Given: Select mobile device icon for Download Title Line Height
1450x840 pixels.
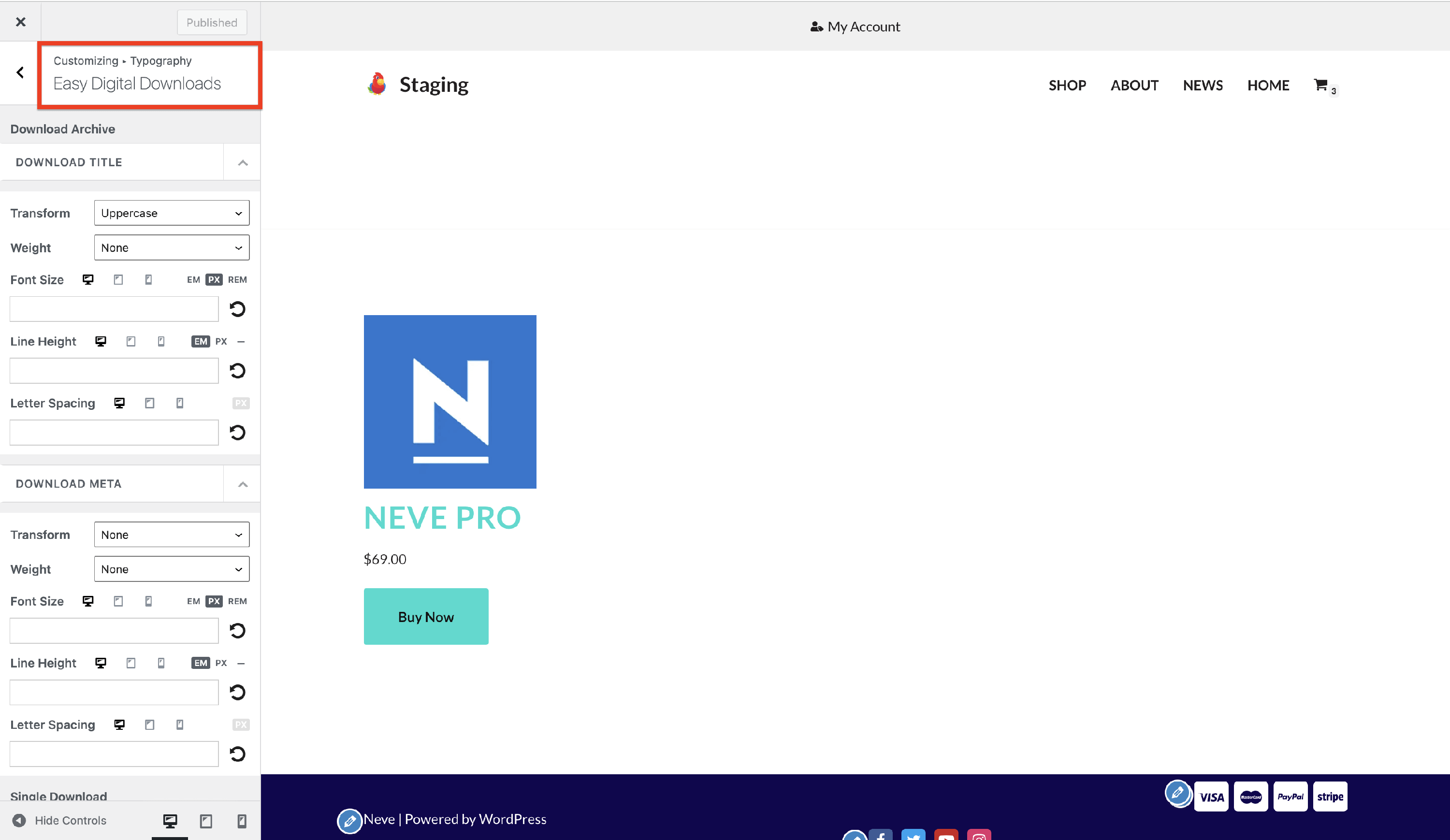Looking at the screenshot, I should click(161, 342).
